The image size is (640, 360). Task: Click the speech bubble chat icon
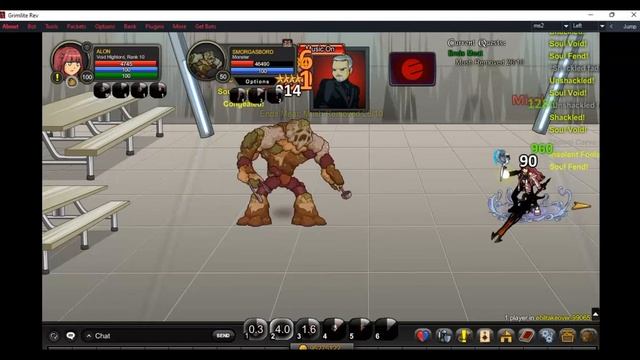tap(71, 336)
